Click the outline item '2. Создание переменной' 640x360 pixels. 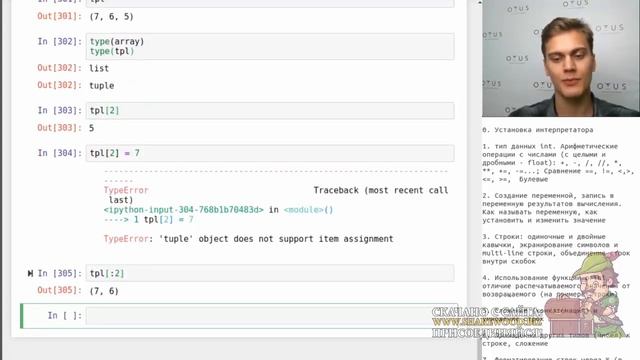(x=552, y=208)
